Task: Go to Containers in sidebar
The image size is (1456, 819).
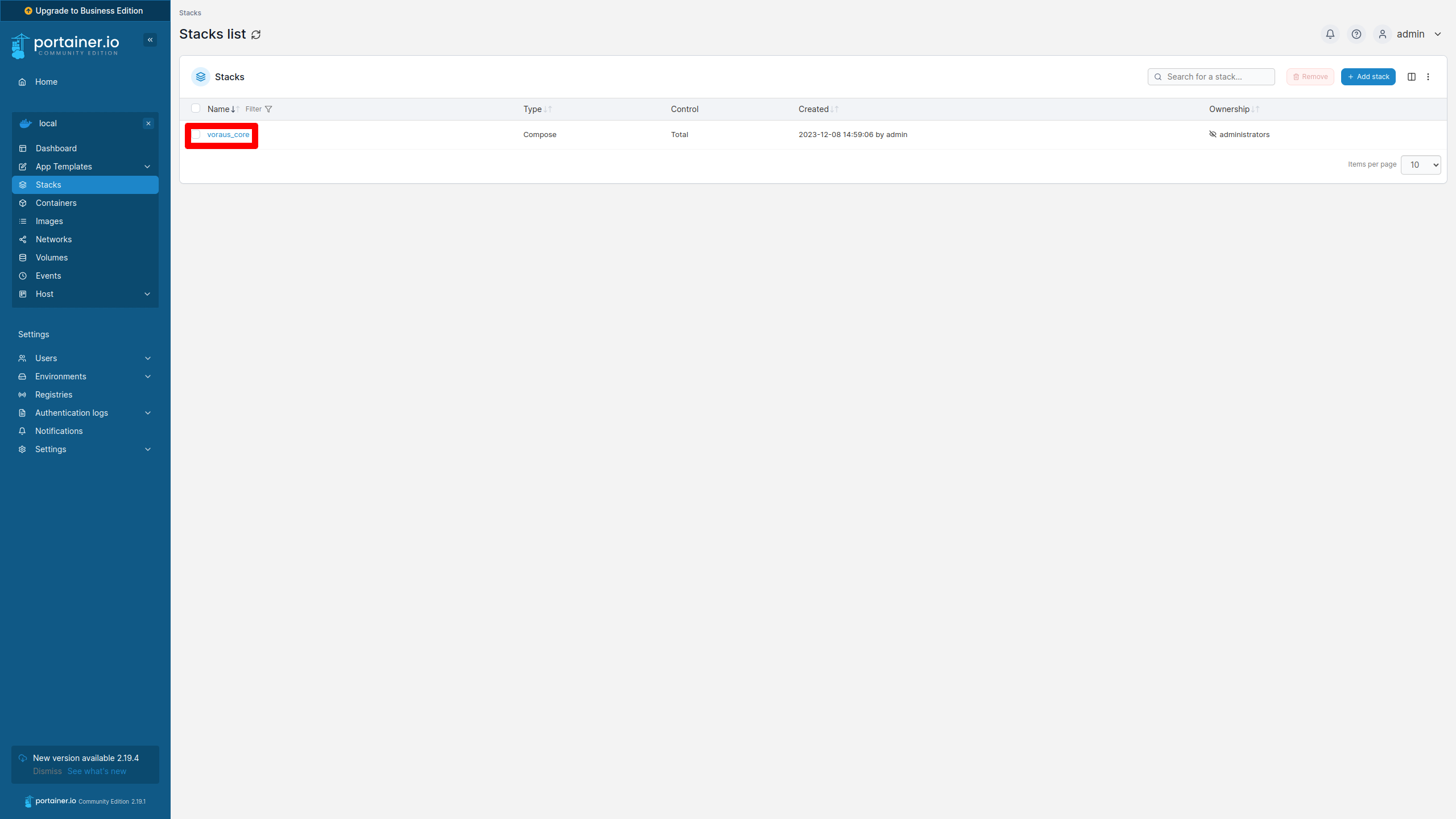Action: 56,203
